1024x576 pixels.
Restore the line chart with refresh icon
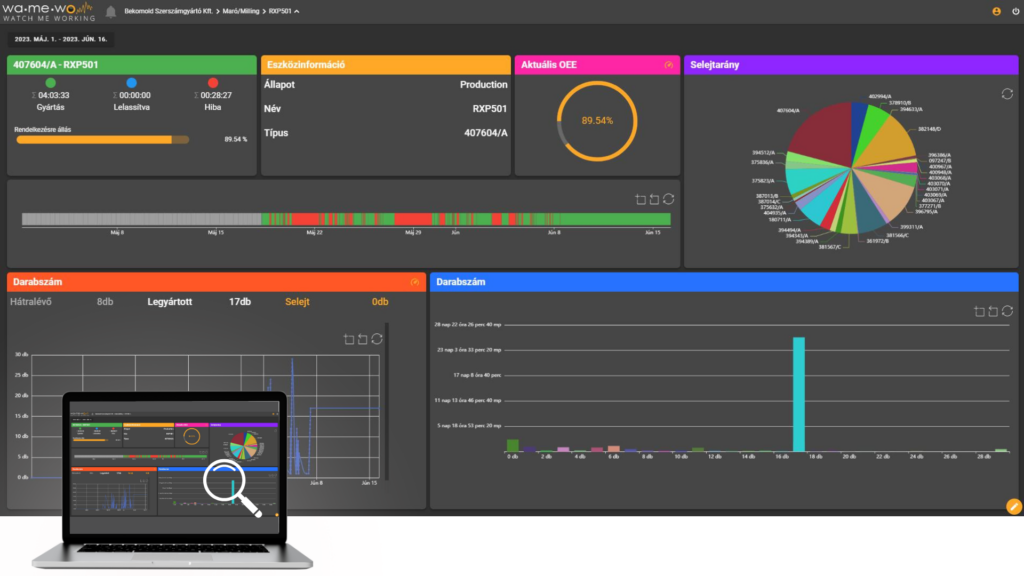pyautogui.click(x=377, y=339)
